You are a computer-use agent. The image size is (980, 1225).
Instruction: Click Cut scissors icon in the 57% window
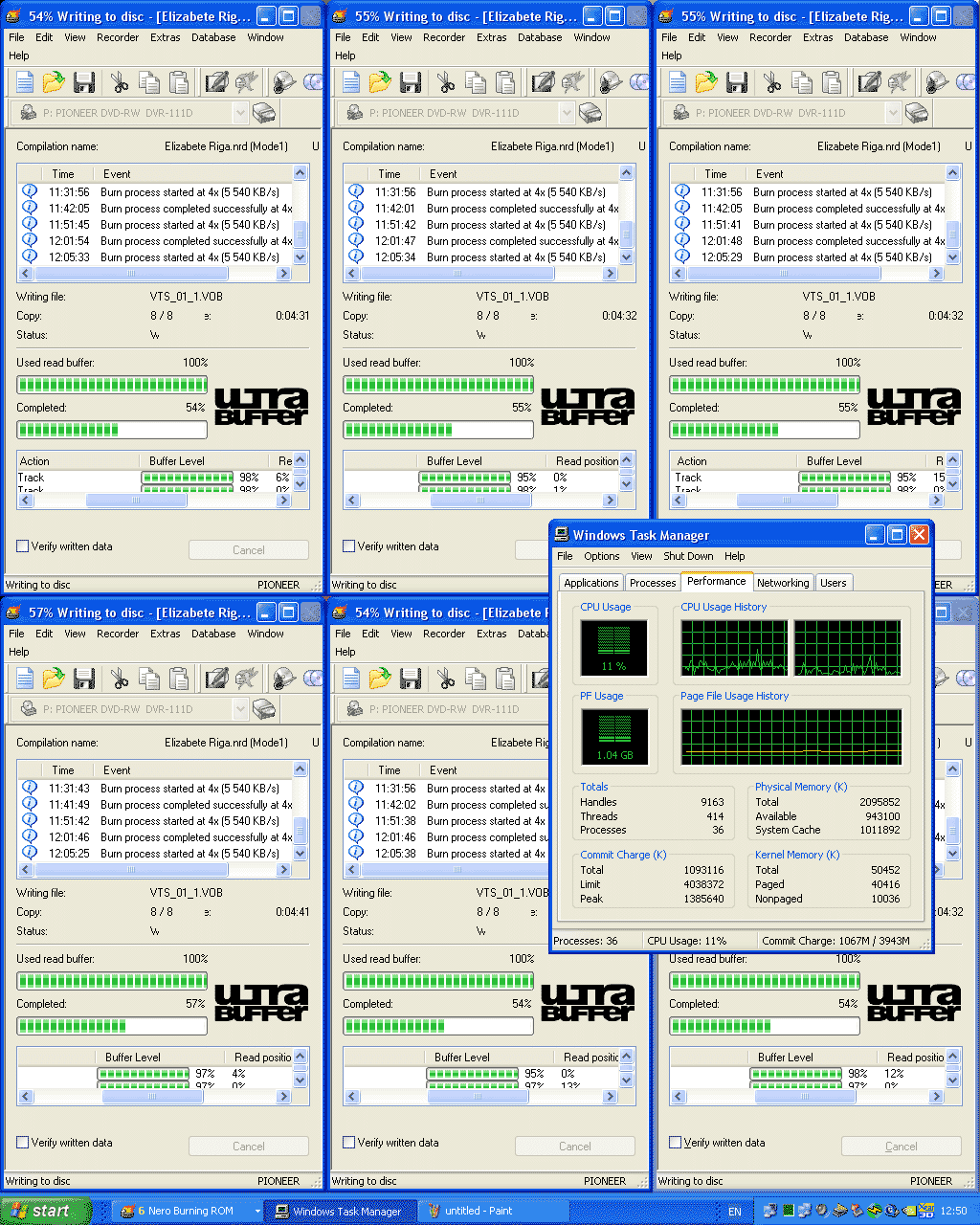point(119,679)
